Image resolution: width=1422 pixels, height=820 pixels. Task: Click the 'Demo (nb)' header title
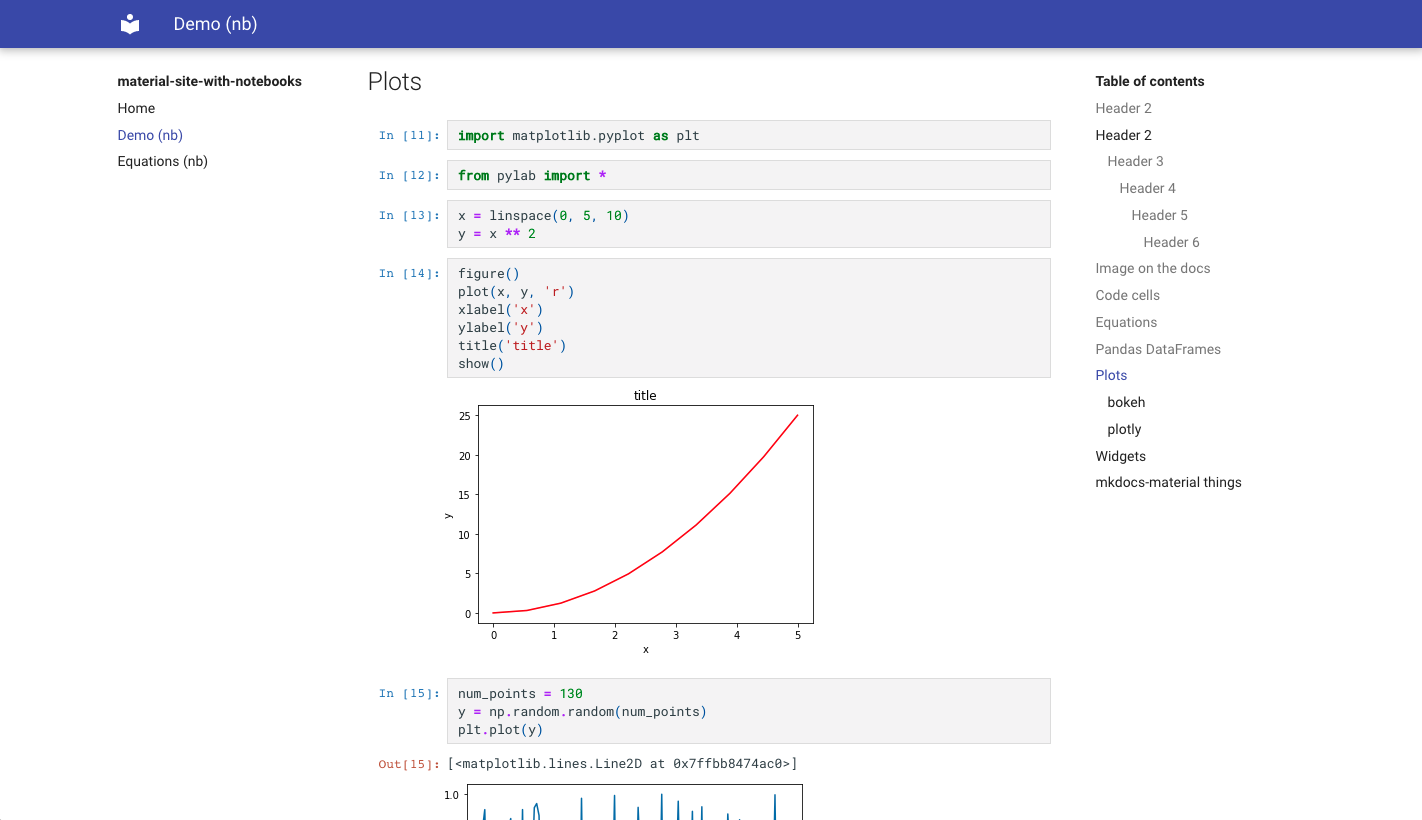(215, 23)
